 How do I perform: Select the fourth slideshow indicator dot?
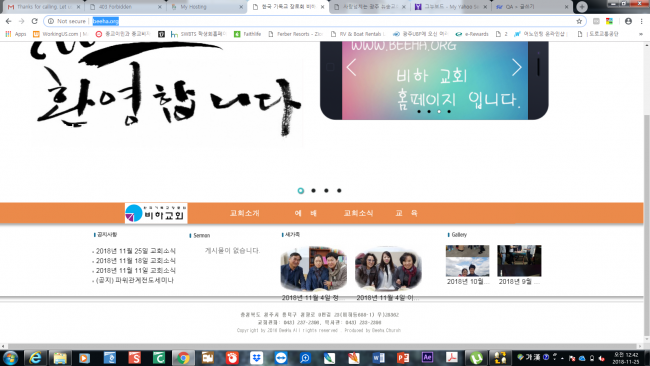pyautogui.click(x=339, y=191)
